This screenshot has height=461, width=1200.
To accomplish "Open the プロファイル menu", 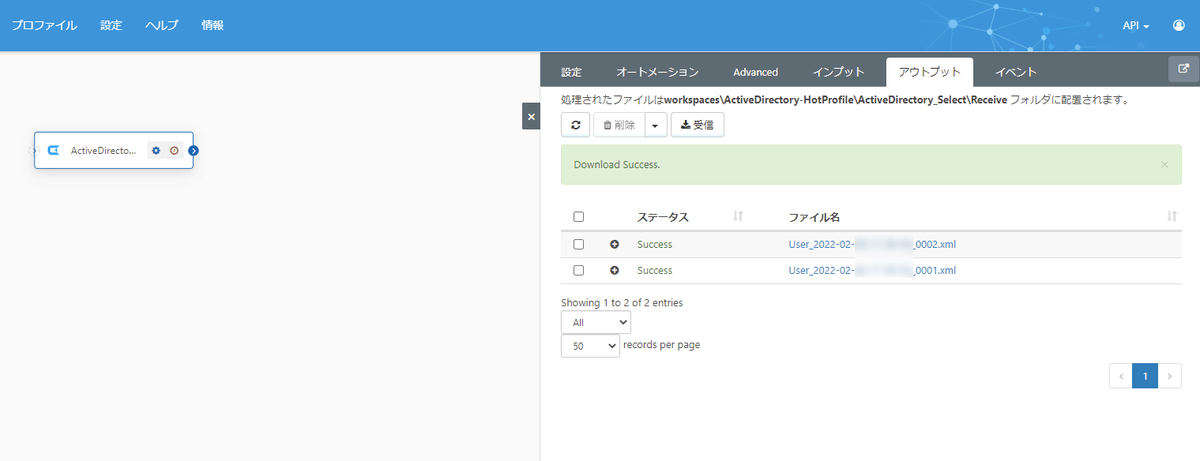I will (x=44, y=25).
